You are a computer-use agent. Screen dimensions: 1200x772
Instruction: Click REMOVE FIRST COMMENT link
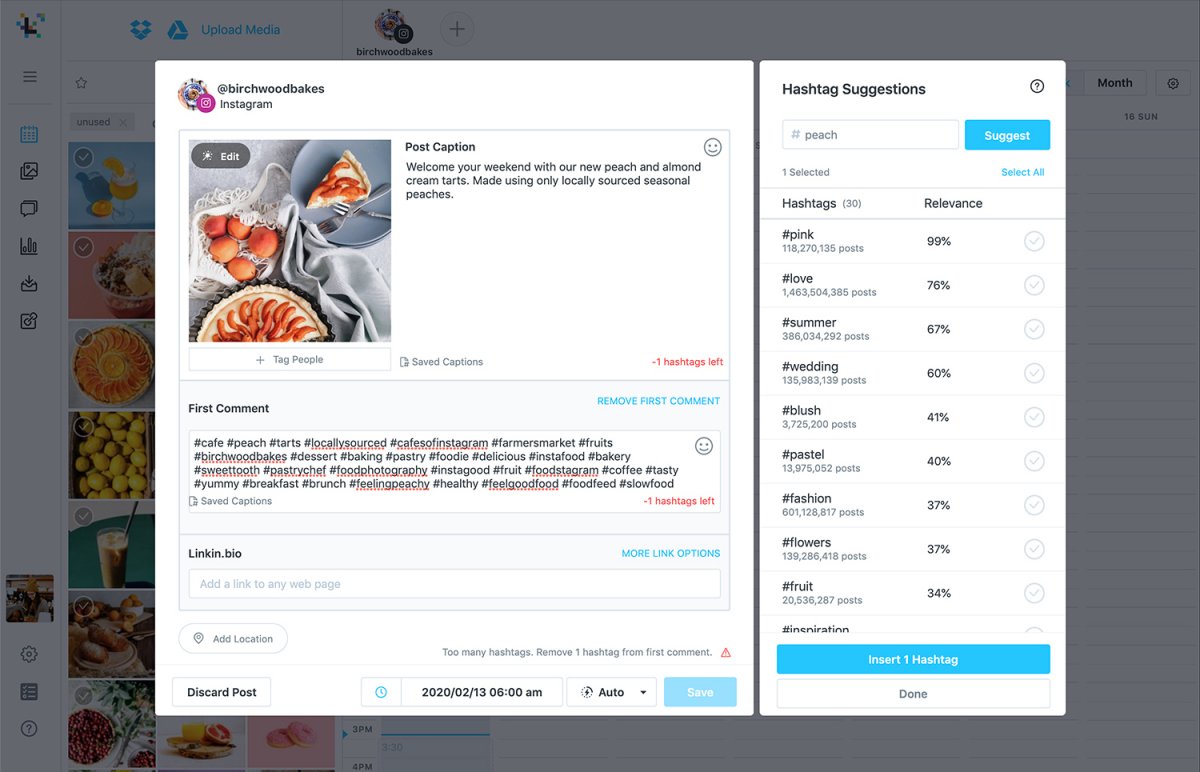[x=658, y=401]
